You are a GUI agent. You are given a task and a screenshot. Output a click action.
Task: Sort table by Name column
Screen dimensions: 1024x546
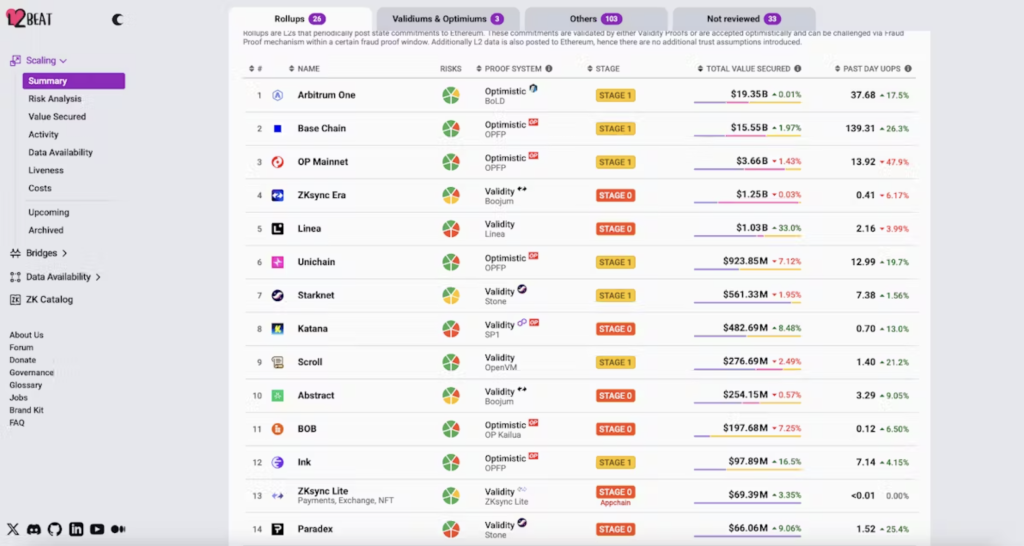tap(308, 69)
